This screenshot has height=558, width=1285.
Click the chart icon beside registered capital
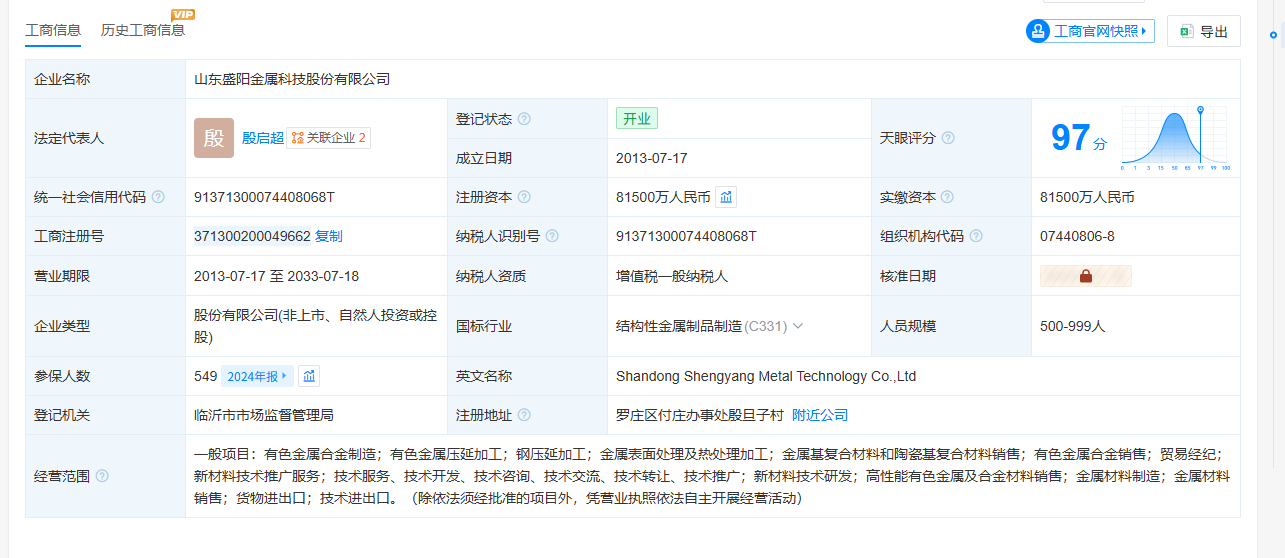click(x=727, y=197)
